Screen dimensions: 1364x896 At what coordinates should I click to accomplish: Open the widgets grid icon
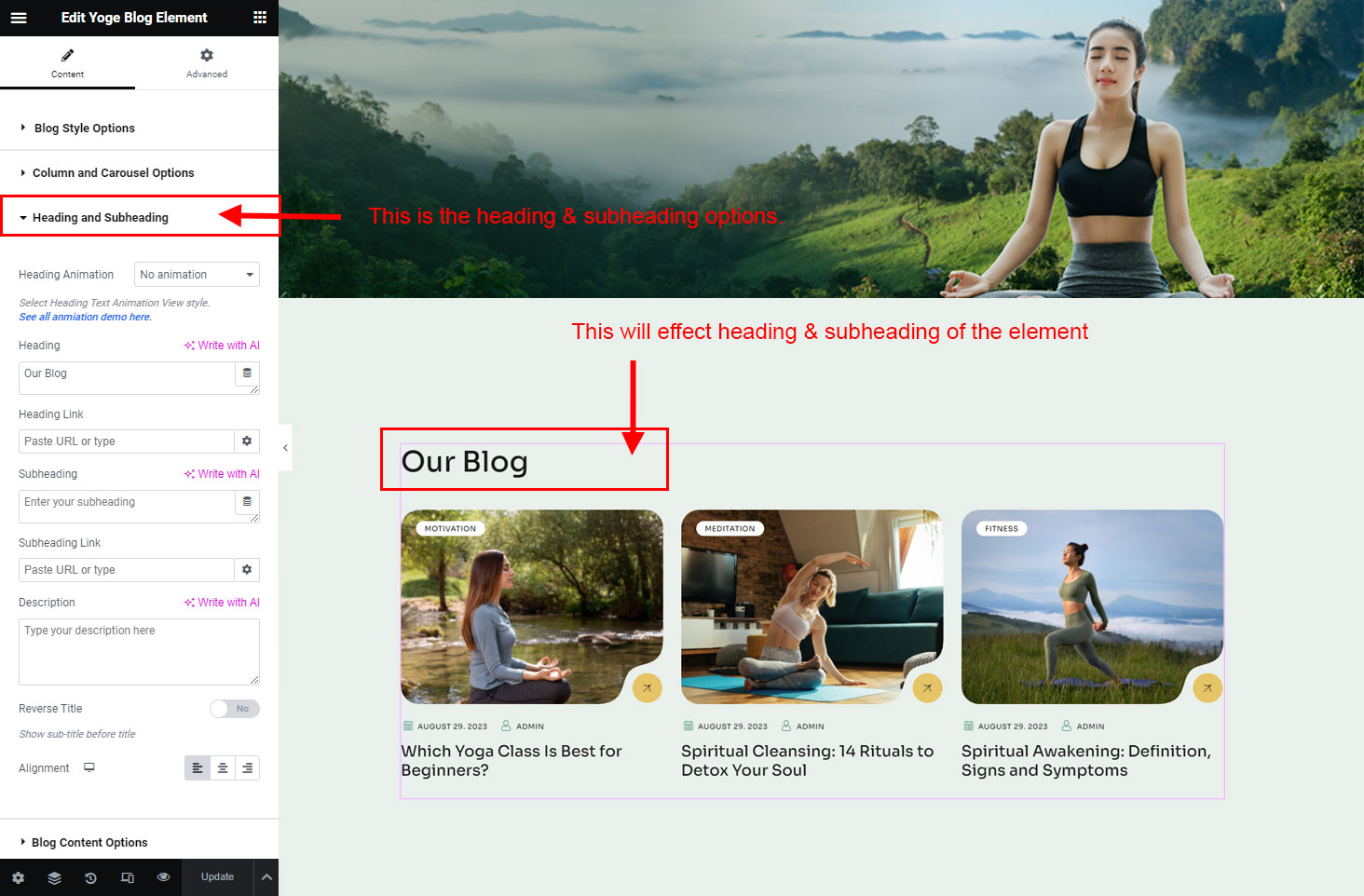pyautogui.click(x=260, y=18)
